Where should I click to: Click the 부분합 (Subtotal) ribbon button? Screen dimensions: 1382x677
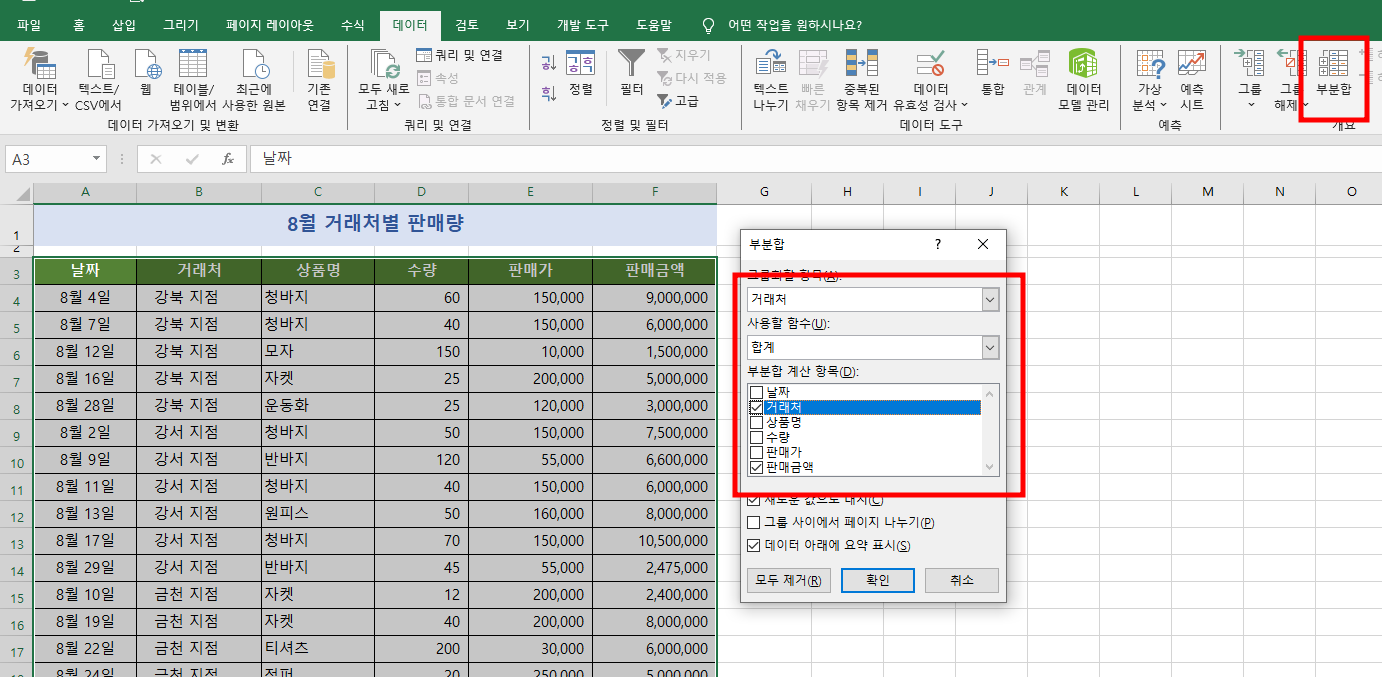tap(1333, 72)
